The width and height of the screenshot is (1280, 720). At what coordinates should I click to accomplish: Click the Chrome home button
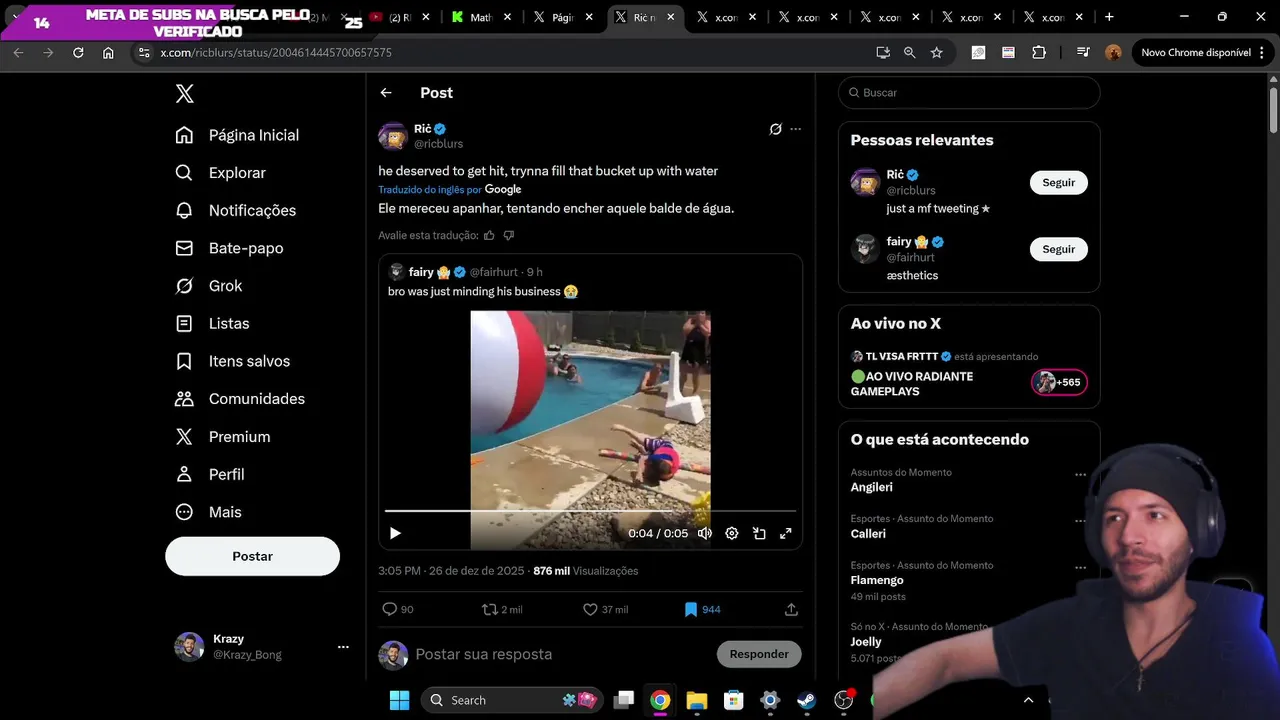(108, 53)
